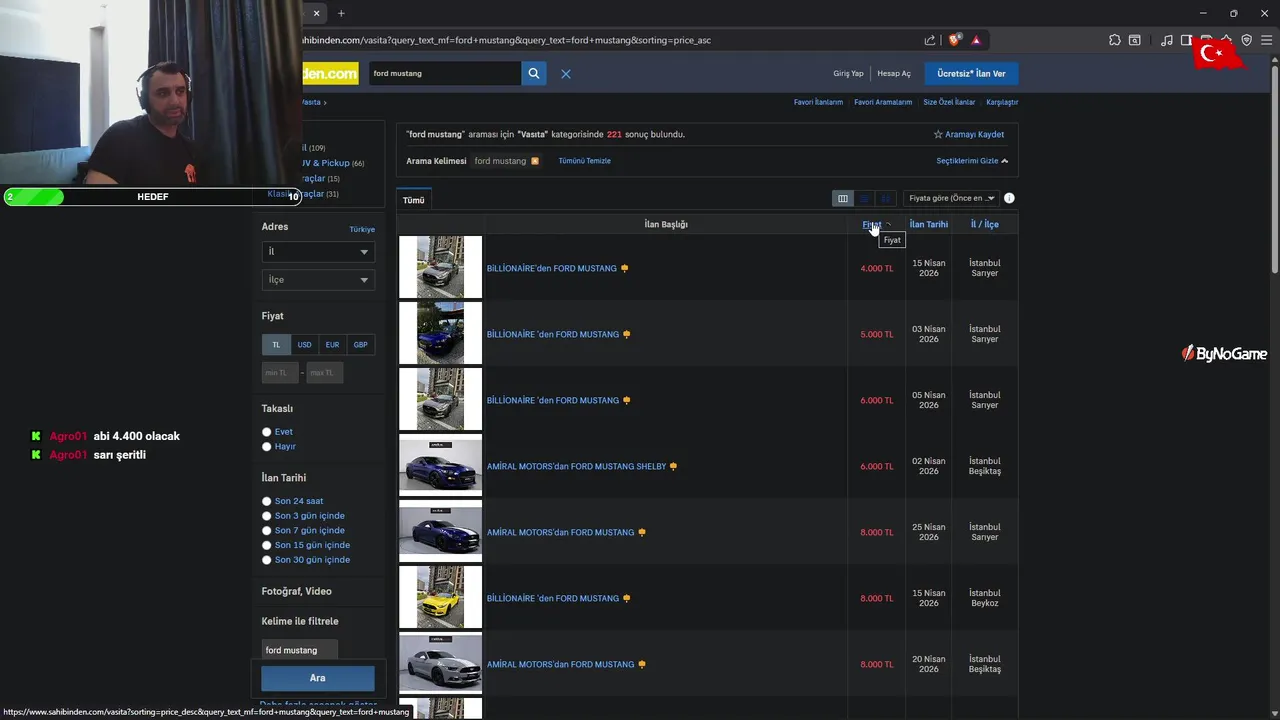The width and height of the screenshot is (1280, 720).
Task: Open Brave Shields lion icon
Action: [954, 40]
